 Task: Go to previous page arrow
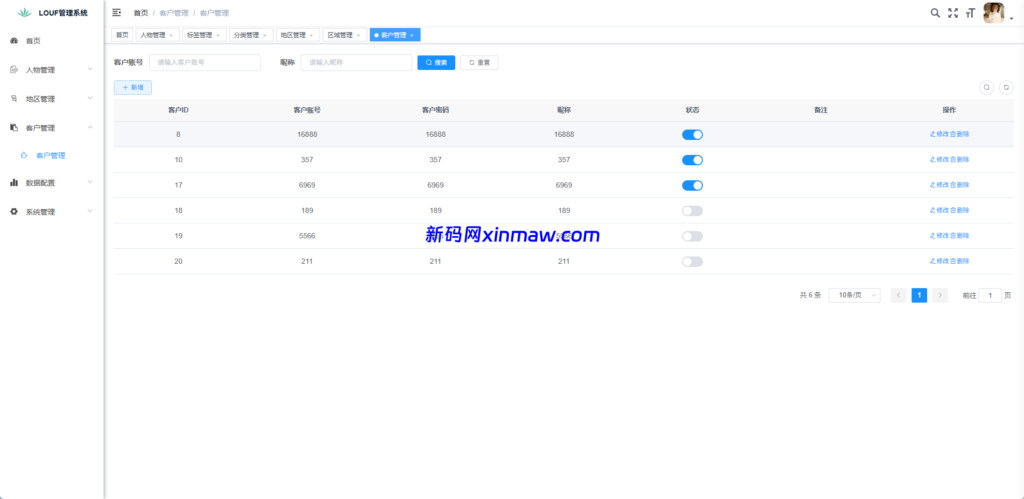[x=899, y=295]
